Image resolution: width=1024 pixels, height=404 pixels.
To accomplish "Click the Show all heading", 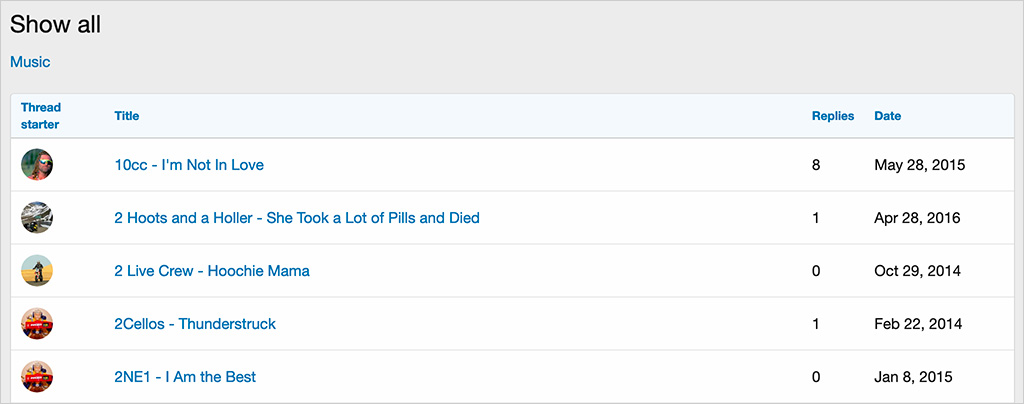I will pyautogui.click(x=55, y=25).
